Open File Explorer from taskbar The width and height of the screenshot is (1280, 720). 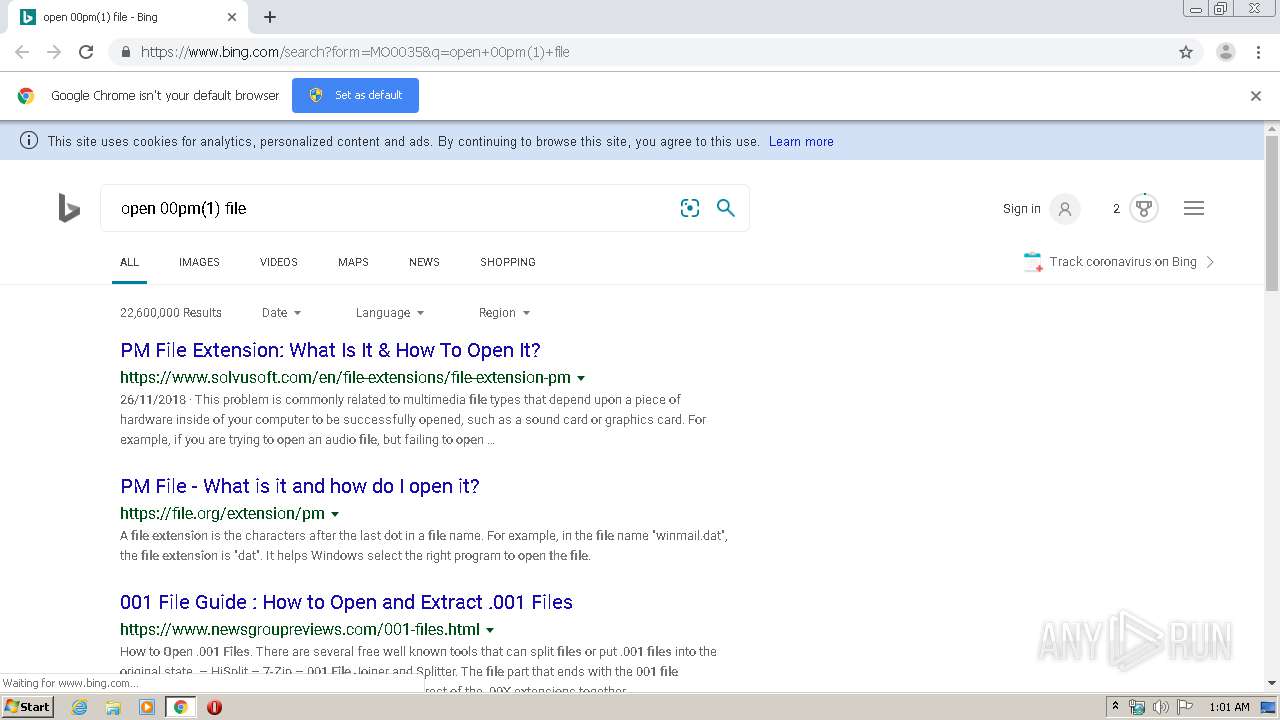tap(113, 707)
